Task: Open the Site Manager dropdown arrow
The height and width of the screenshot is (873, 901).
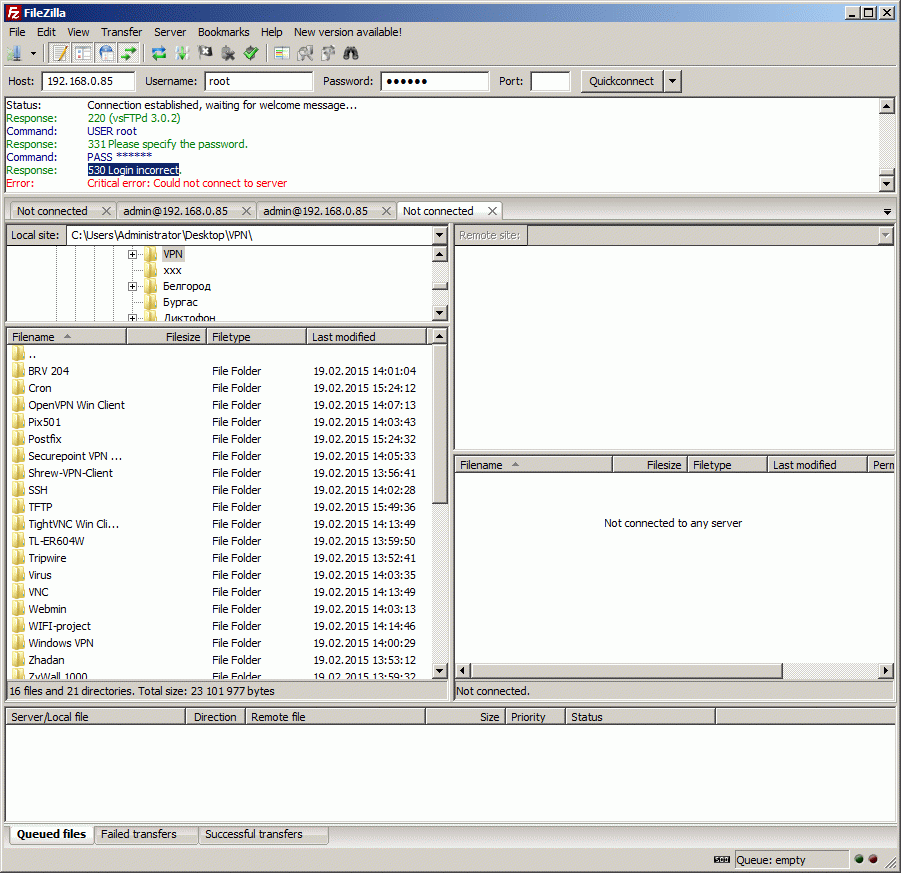Action: 33,53
